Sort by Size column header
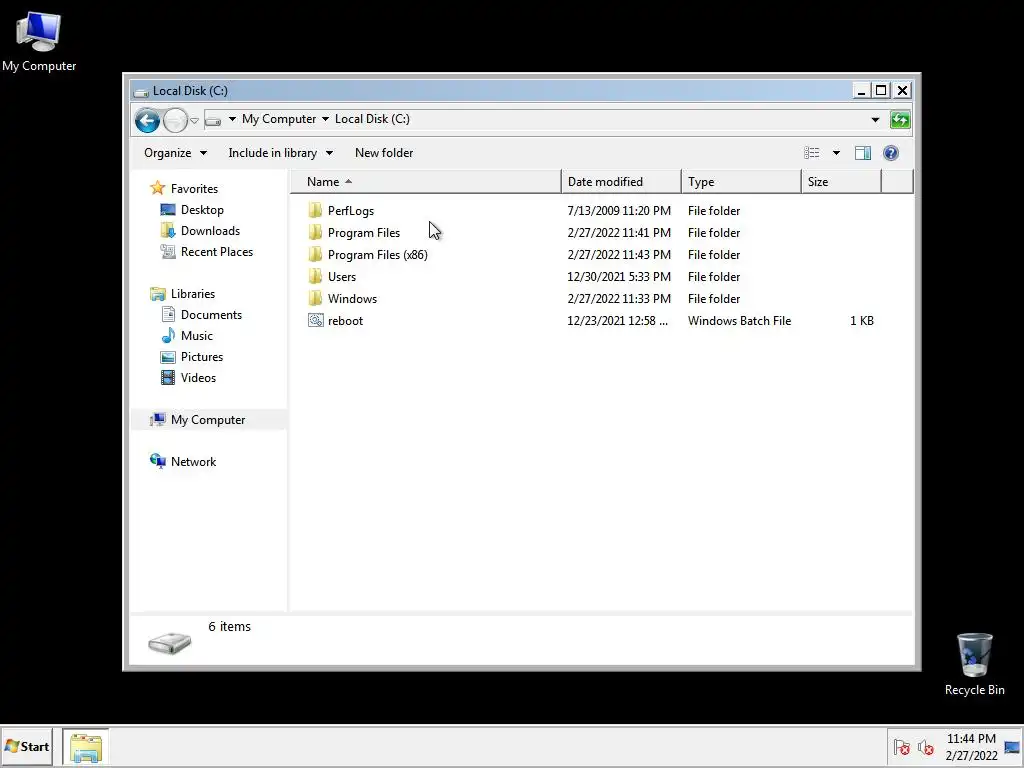The width and height of the screenshot is (1024, 768). click(841, 182)
